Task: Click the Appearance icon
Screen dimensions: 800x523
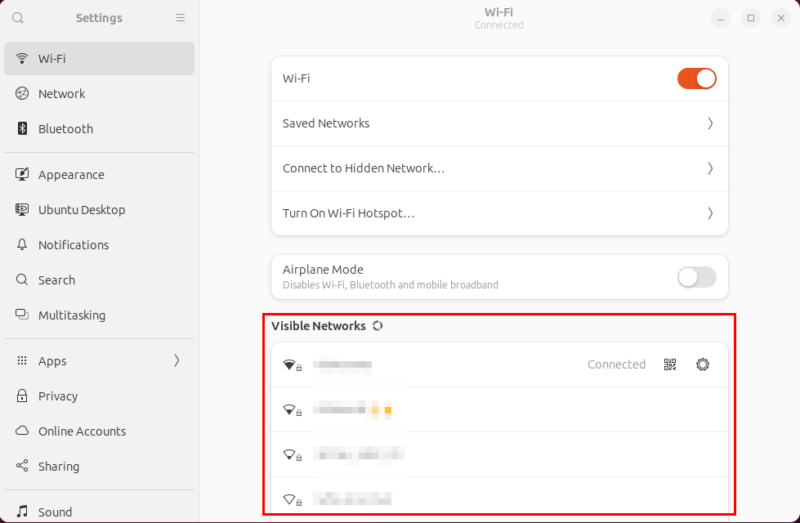Action: 22,175
